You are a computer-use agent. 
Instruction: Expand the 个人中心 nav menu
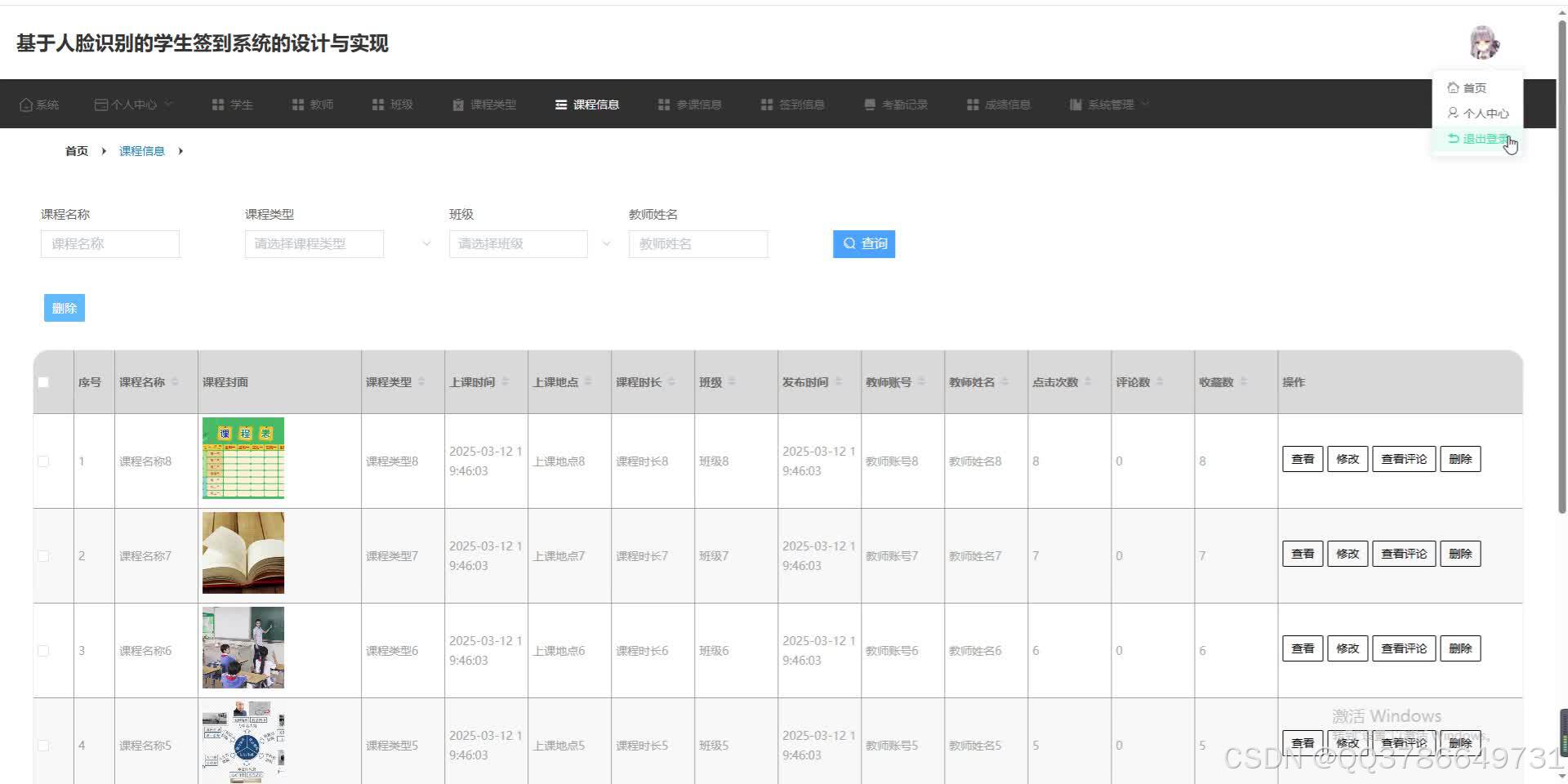click(134, 105)
